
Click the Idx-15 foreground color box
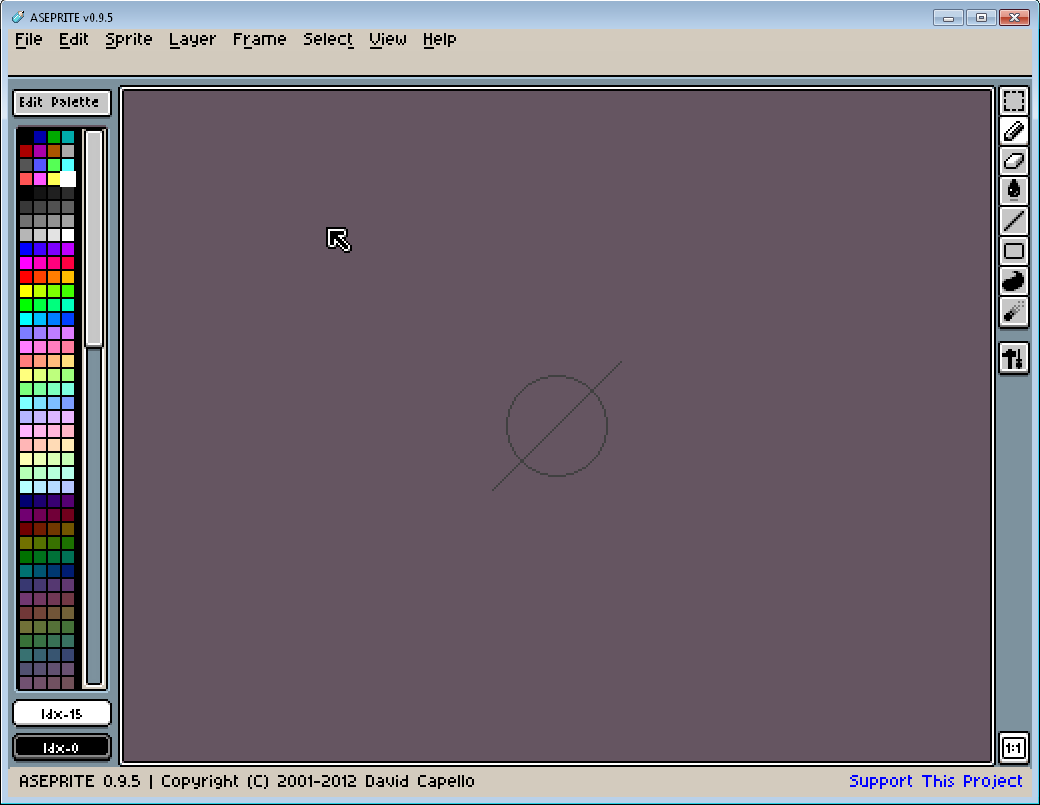pos(62,713)
